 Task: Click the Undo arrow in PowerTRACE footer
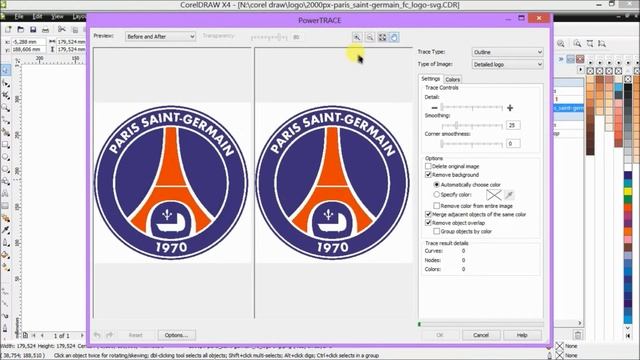(x=97, y=335)
